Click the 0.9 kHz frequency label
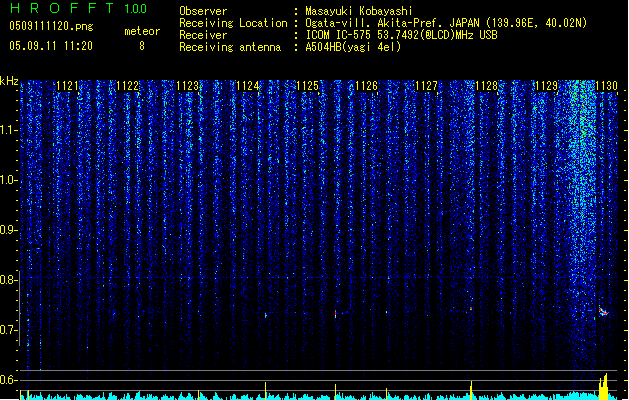This screenshot has height=400, width=629. pyautogui.click(x=9, y=230)
